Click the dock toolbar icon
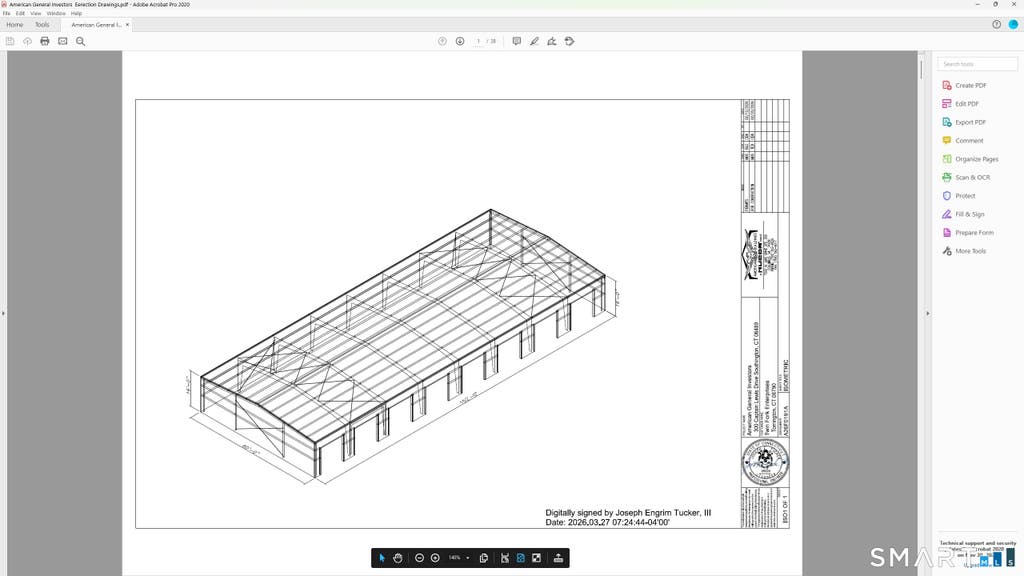The image size is (1024, 576). coord(558,558)
